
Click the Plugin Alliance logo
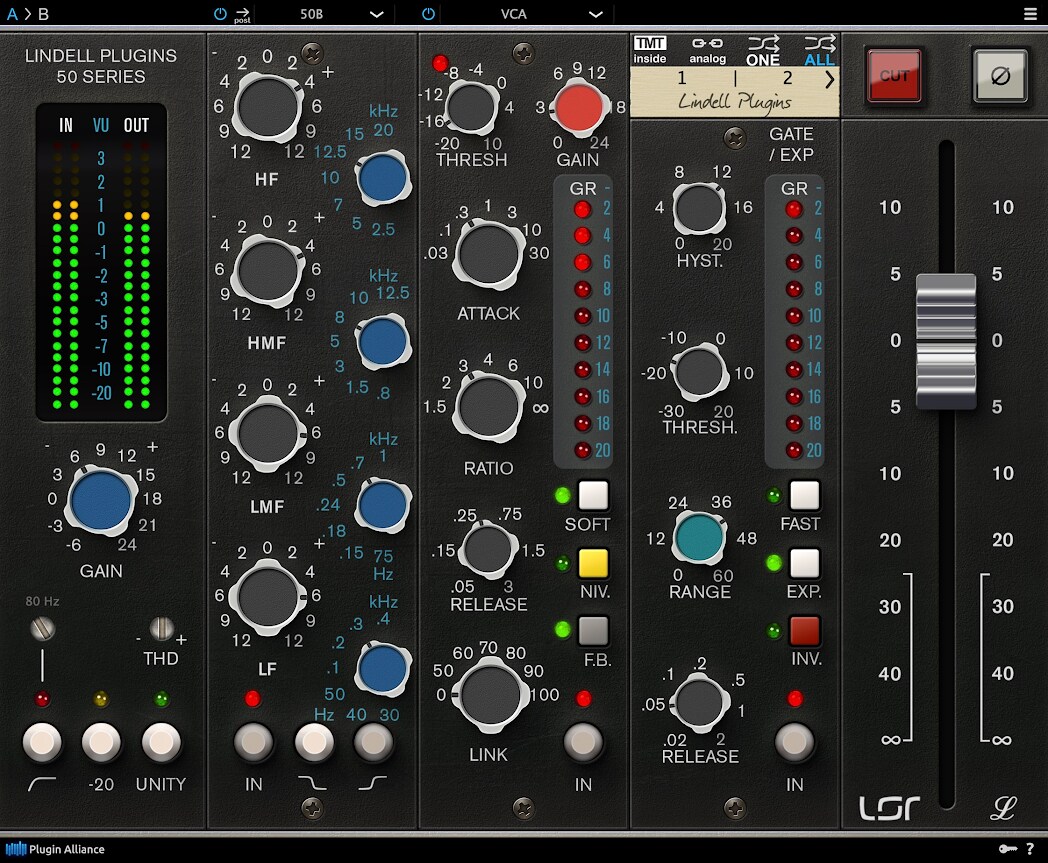55,849
